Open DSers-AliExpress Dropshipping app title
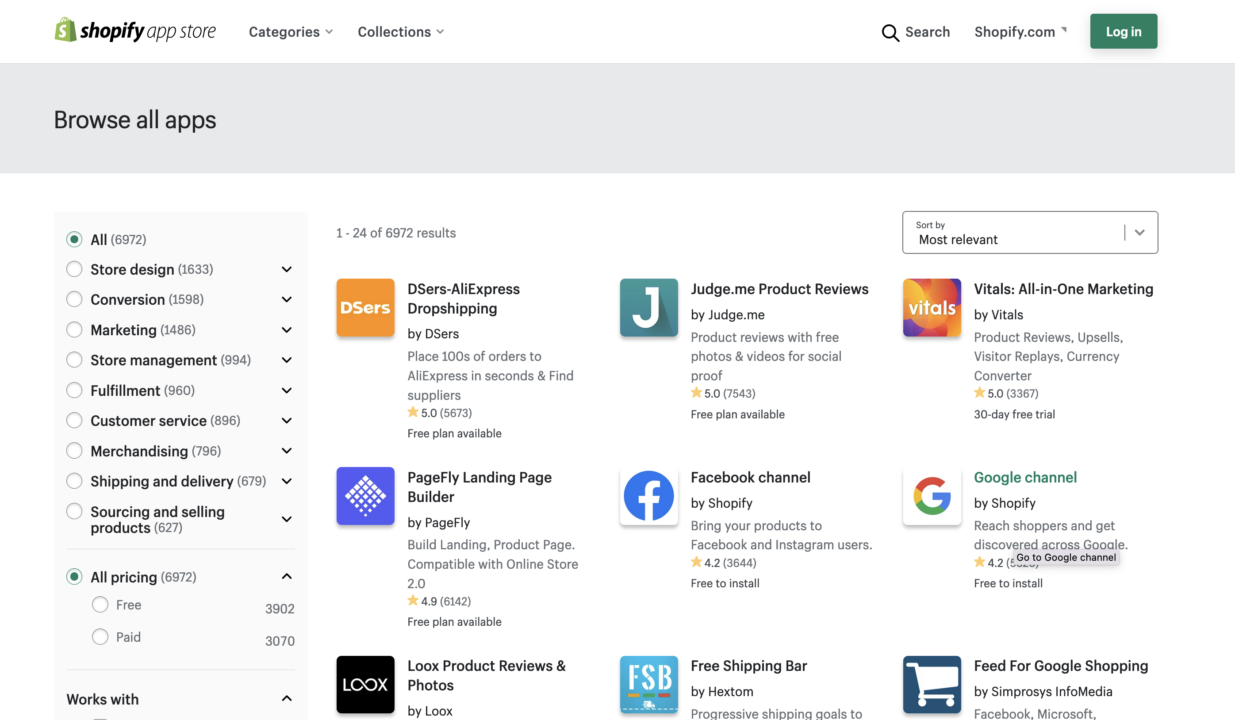The height and width of the screenshot is (720, 1235). pyautogui.click(x=464, y=298)
